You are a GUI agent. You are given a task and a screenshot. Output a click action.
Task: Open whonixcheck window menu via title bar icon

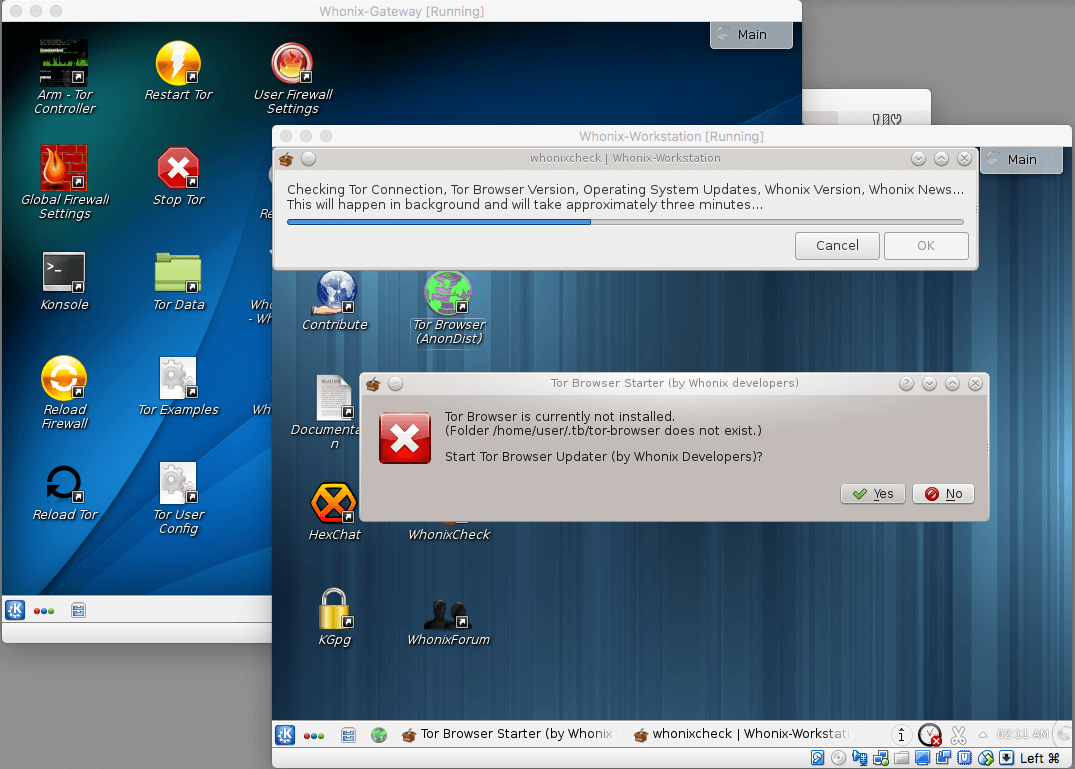(287, 159)
